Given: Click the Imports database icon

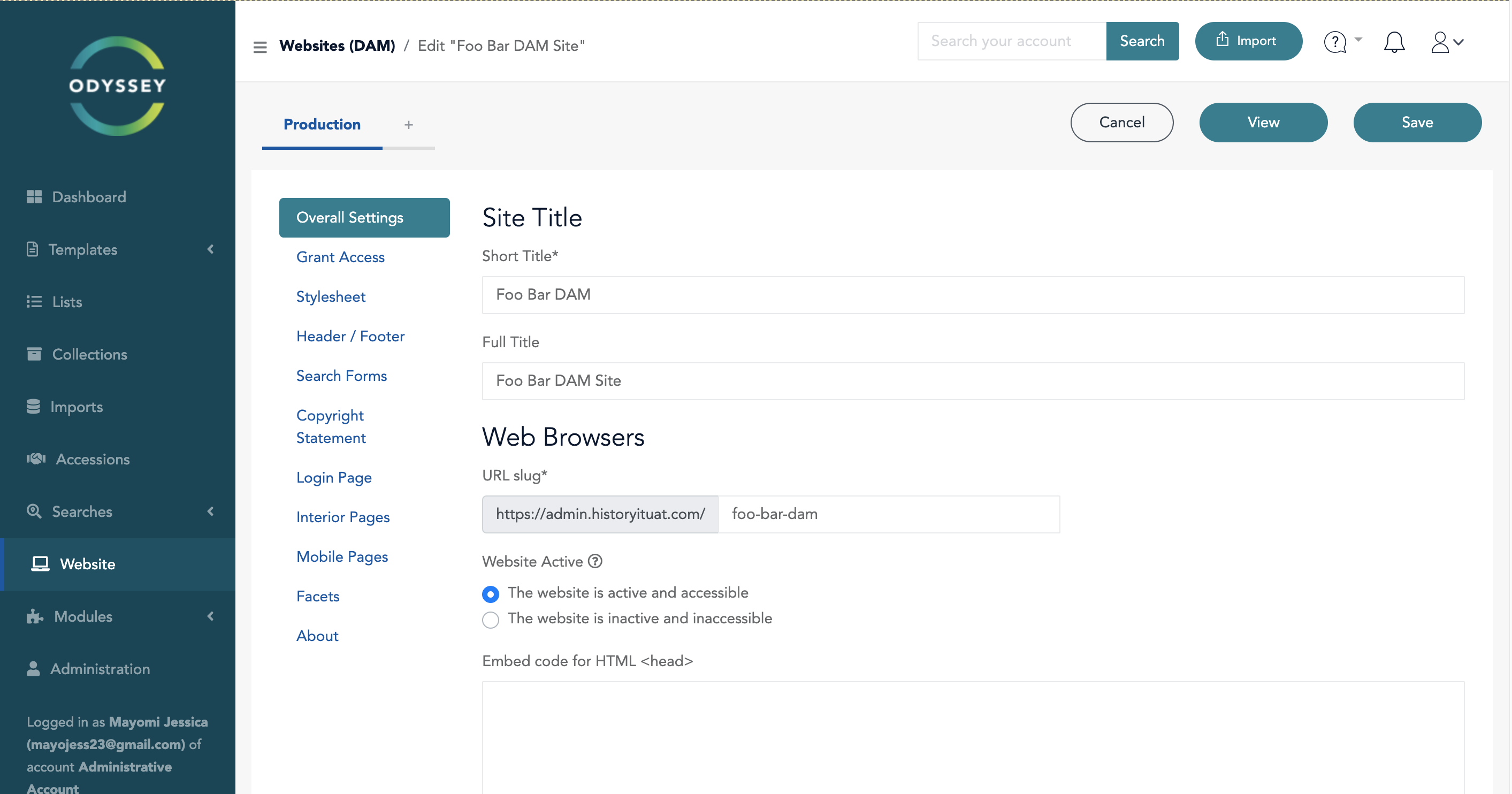Looking at the screenshot, I should coord(34,407).
